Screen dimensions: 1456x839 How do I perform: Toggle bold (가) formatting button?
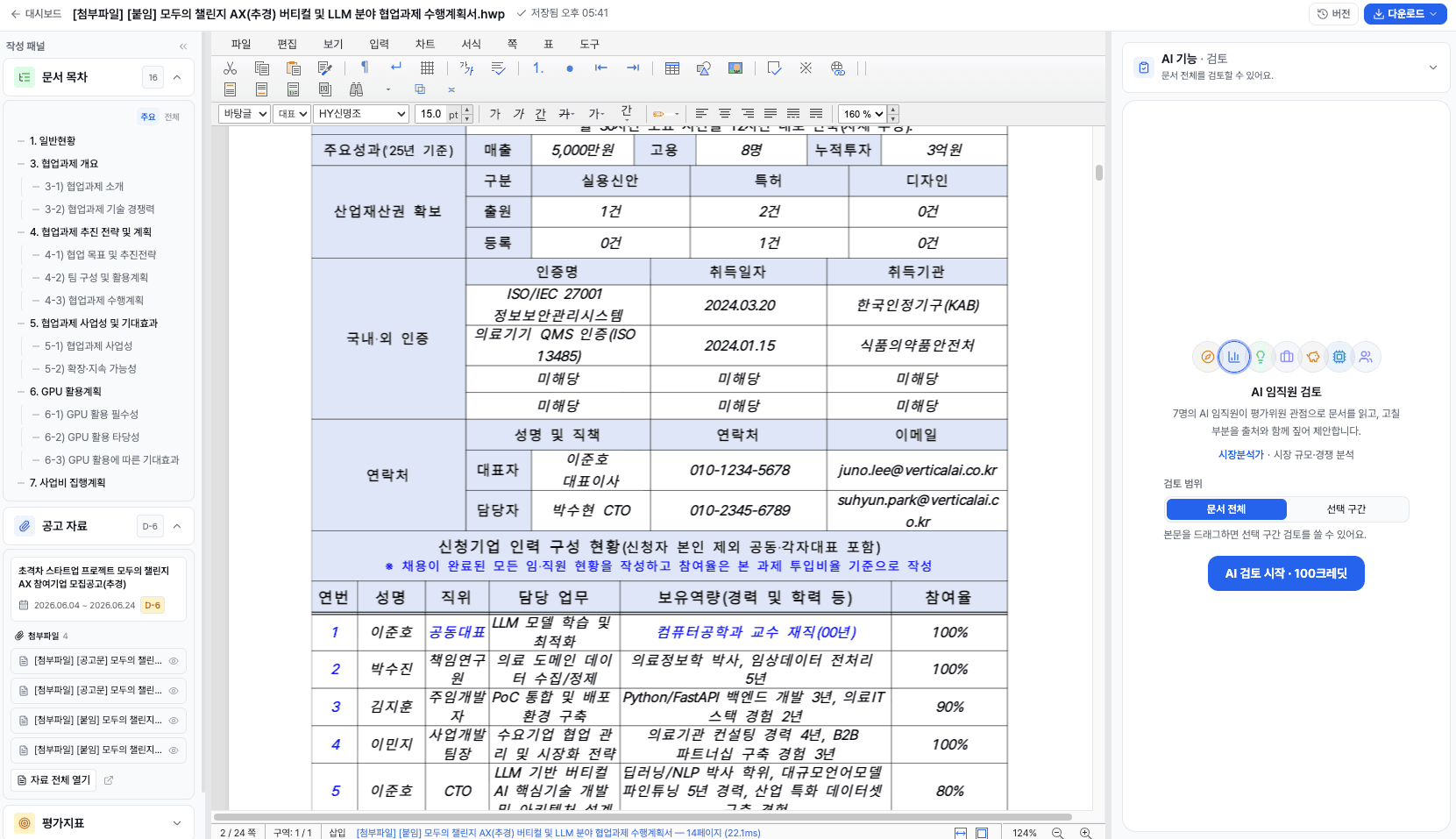point(495,114)
